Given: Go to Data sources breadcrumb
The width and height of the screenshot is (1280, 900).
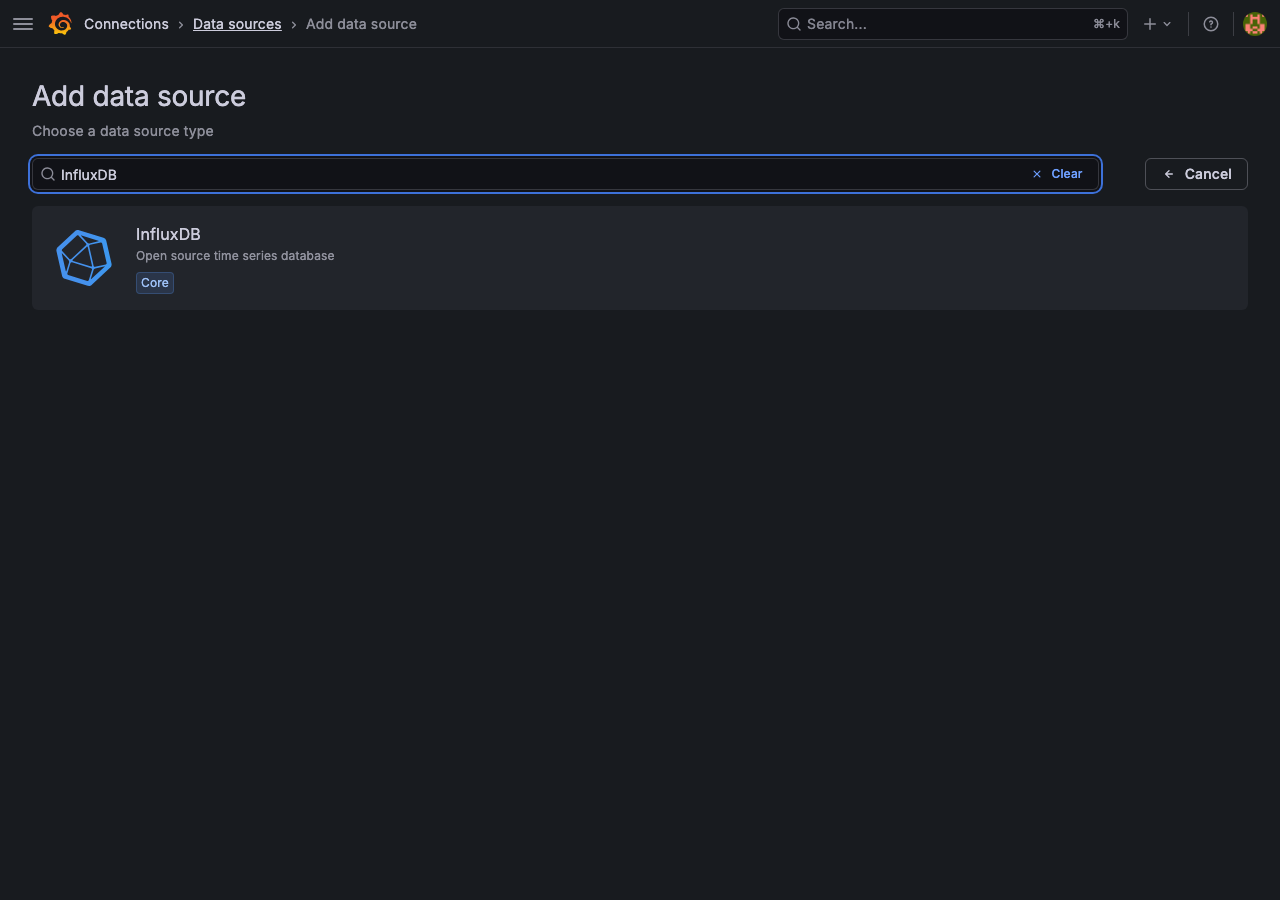Looking at the screenshot, I should [x=237, y=24].
